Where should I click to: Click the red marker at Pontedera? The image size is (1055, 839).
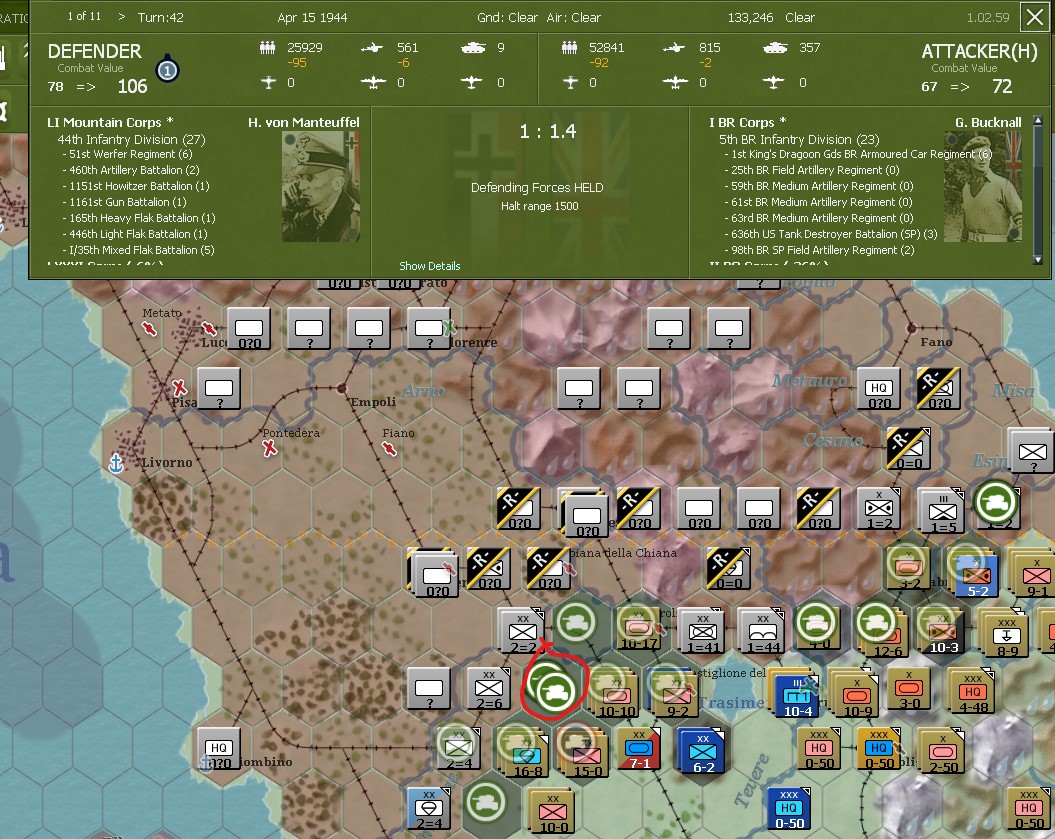(x=270, y=447)
